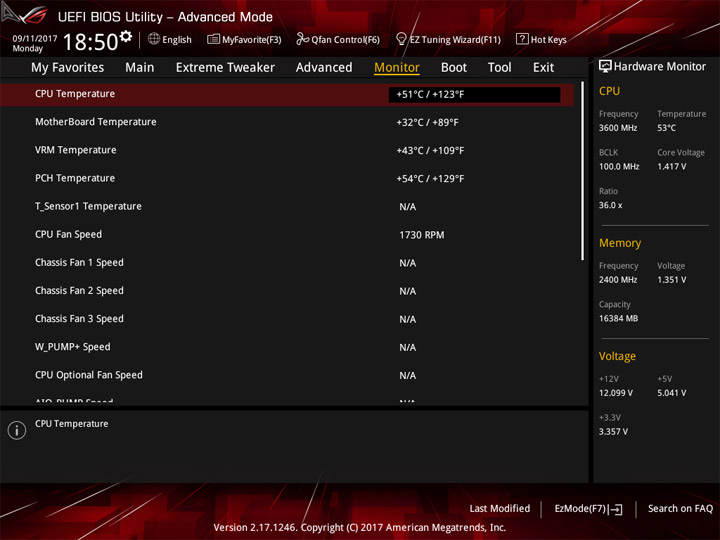Switch to the Tool tab
The image size is (720, 540).
[499, 68]
